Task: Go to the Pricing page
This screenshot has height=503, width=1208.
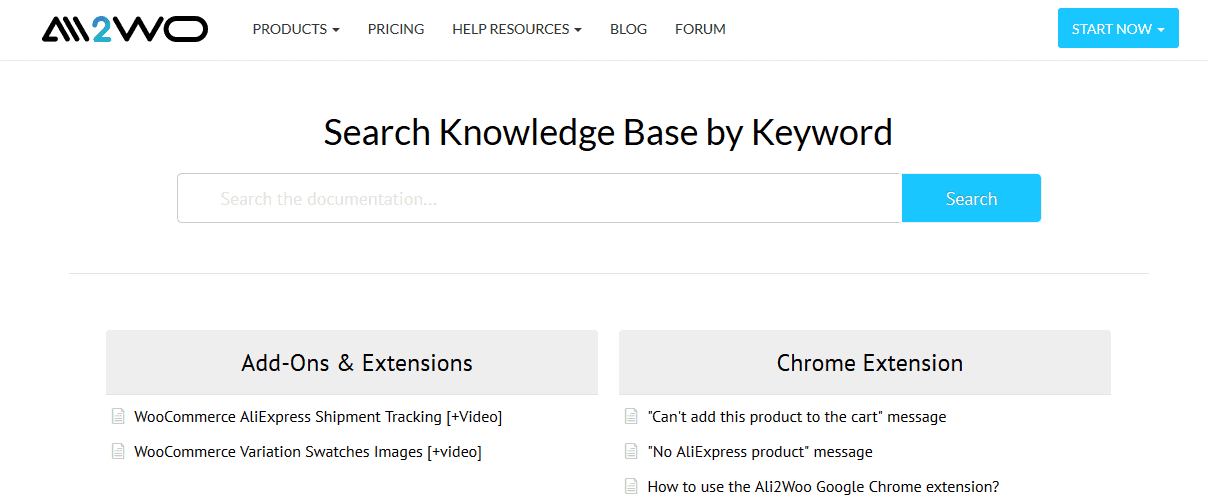Action: [396, 29]
